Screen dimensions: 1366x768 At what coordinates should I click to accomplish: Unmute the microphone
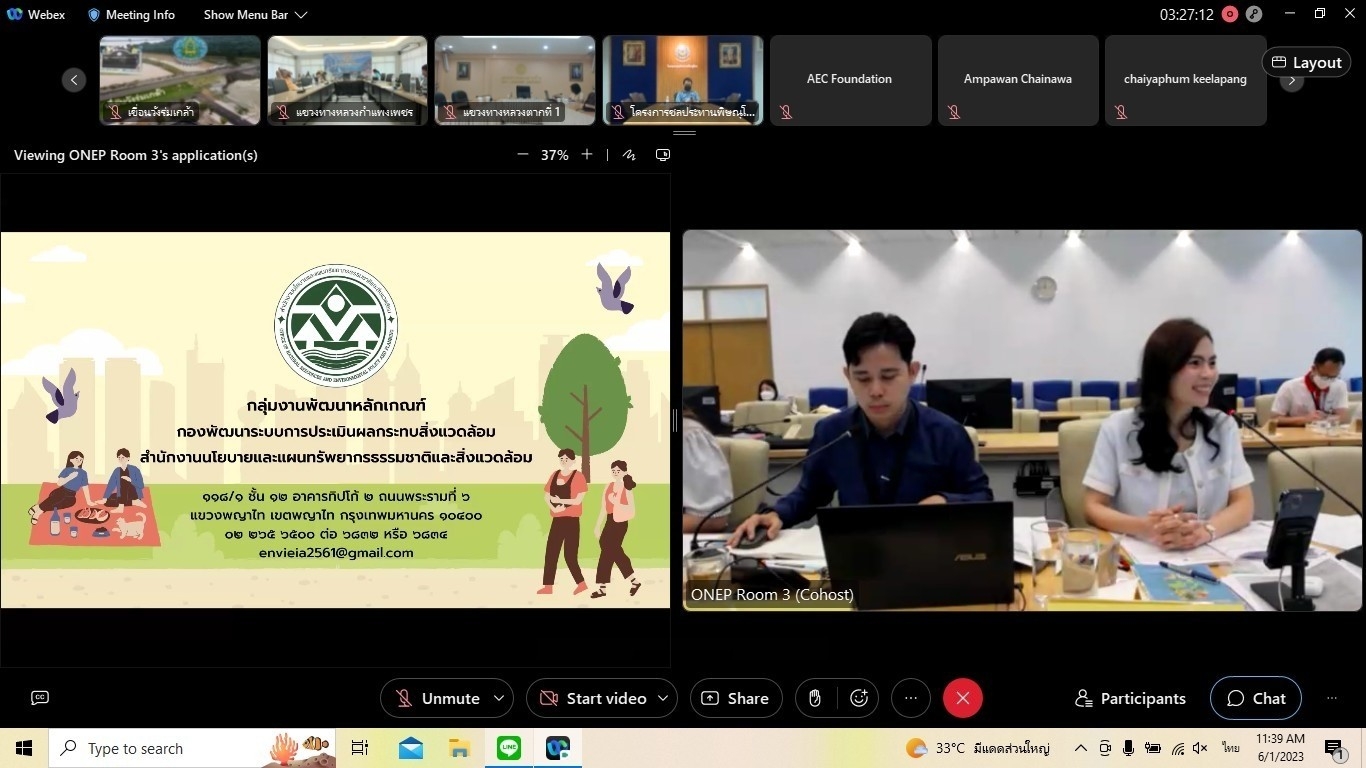437,698
